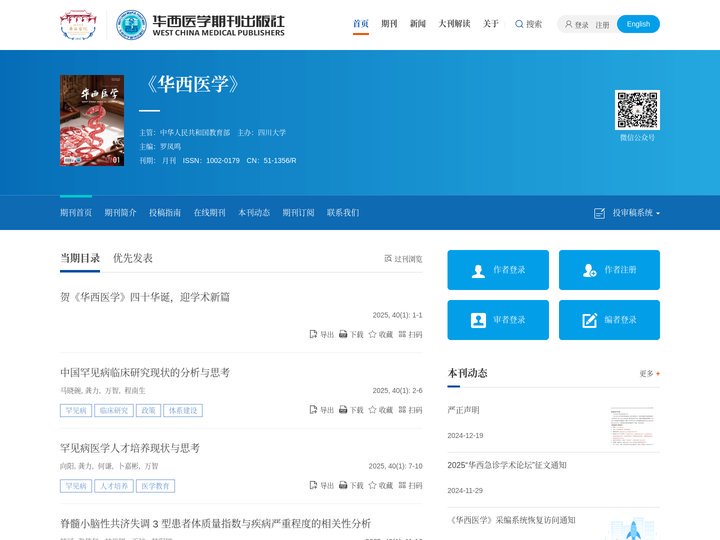Viewport: 720px width, 540px height.
Task: Click the 作者登录 person icon
Action: coord(478,271)
